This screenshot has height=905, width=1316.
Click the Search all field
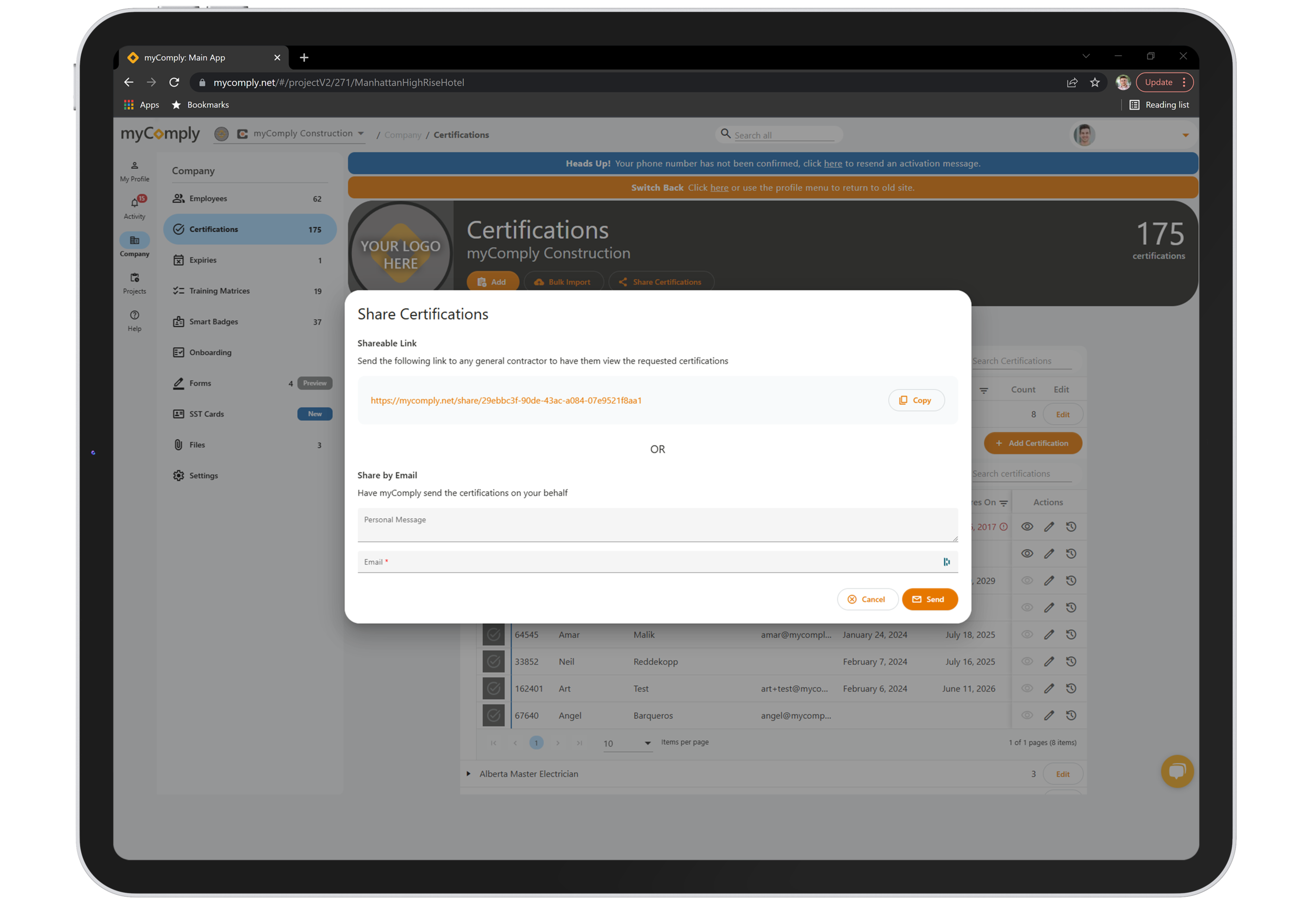pyautogui.click(x=783, y=135)
